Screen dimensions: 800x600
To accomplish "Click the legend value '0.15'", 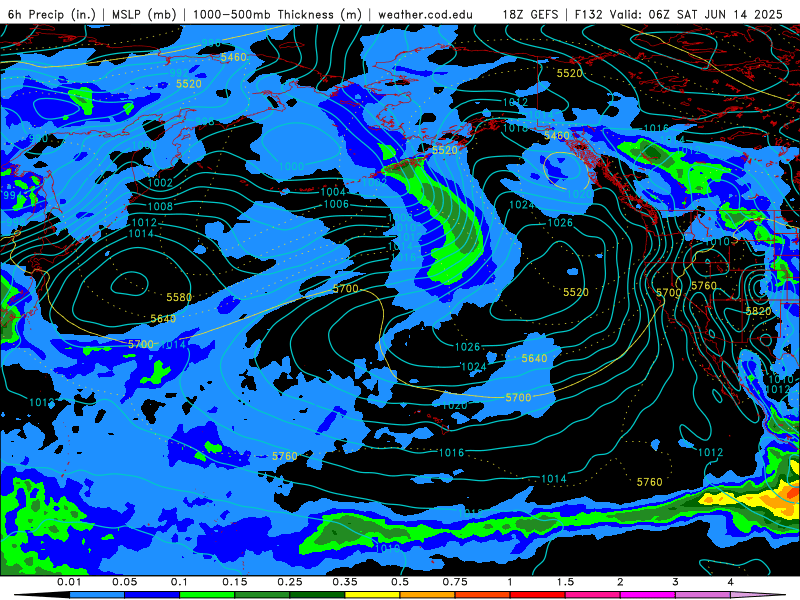I will tap(235, 582).
